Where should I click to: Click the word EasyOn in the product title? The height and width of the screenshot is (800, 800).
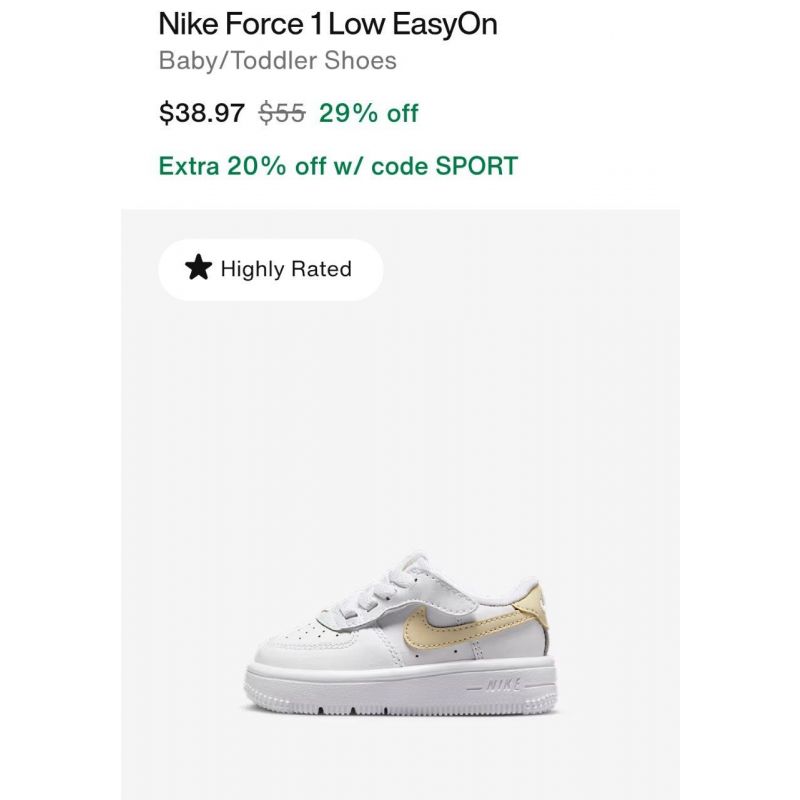[445, 24]
